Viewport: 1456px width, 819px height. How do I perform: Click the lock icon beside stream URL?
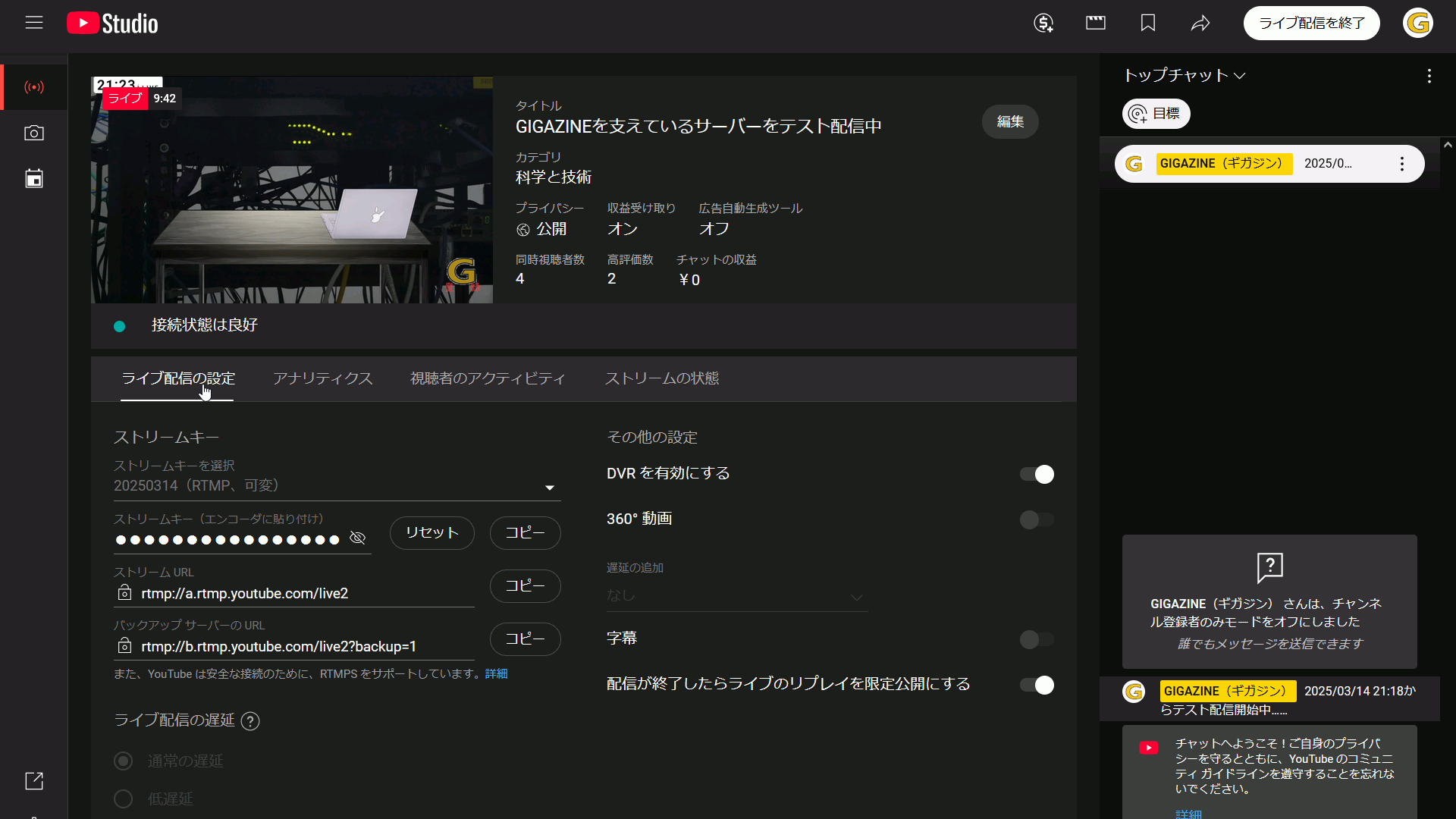point(125,593)
